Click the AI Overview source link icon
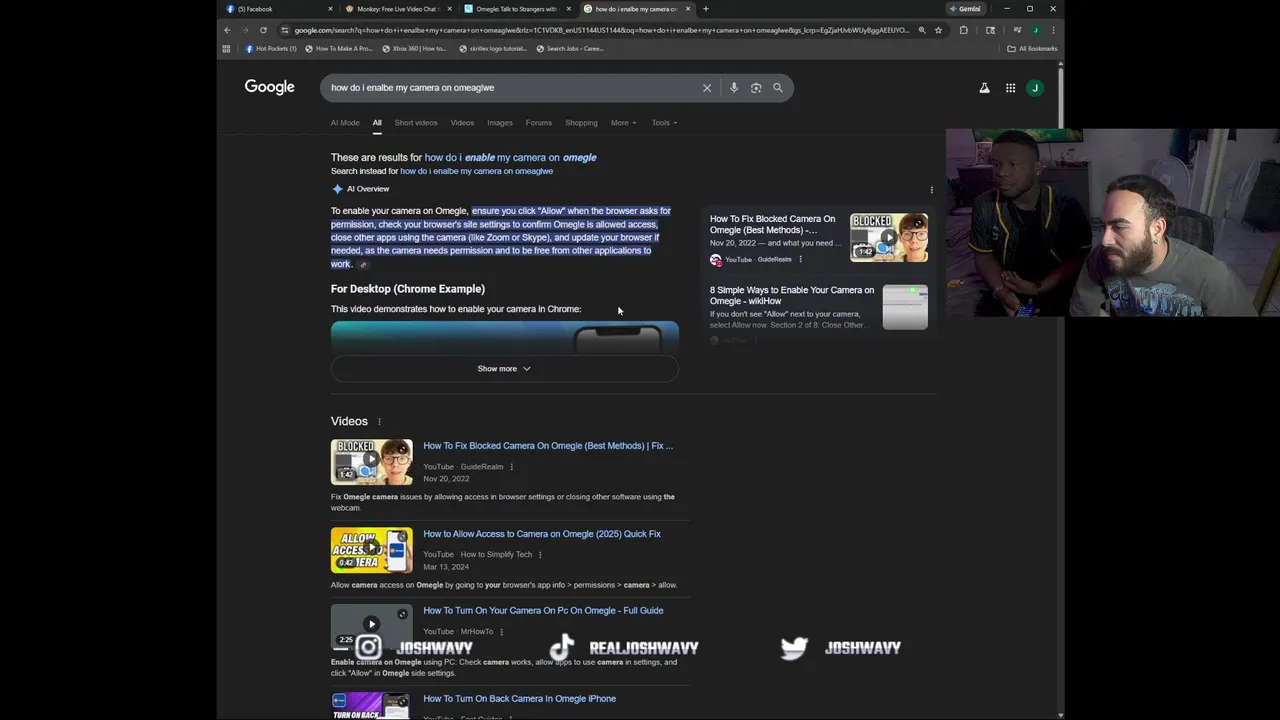1280x720 pixels. pyautogui.click(x=364, y=265)
